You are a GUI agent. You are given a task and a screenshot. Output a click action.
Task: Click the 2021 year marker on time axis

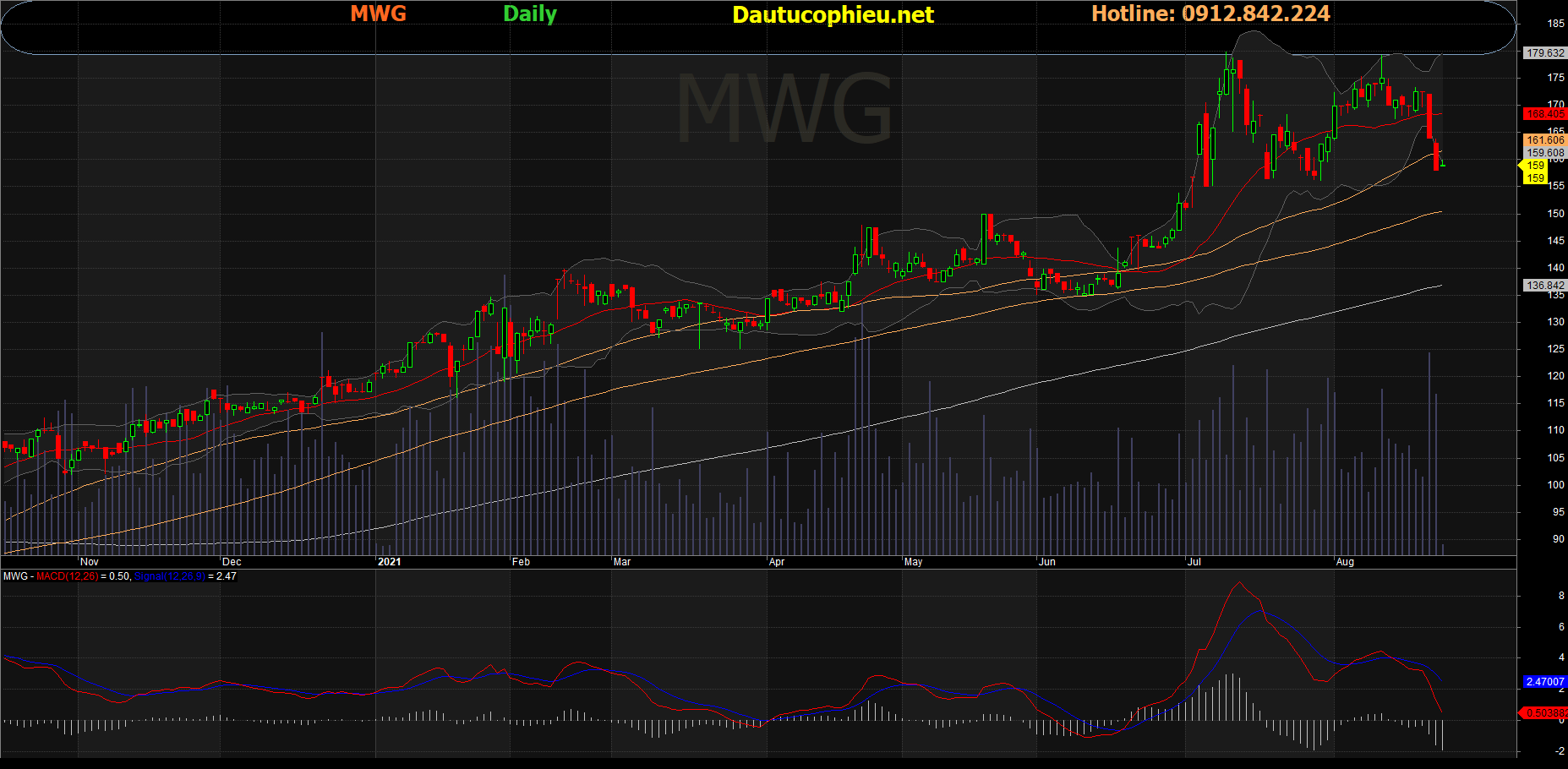click(389, 562)
